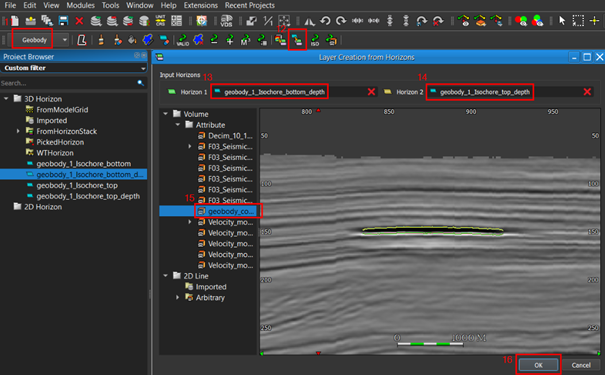Select the arrow pointer tool

(562, 20)
